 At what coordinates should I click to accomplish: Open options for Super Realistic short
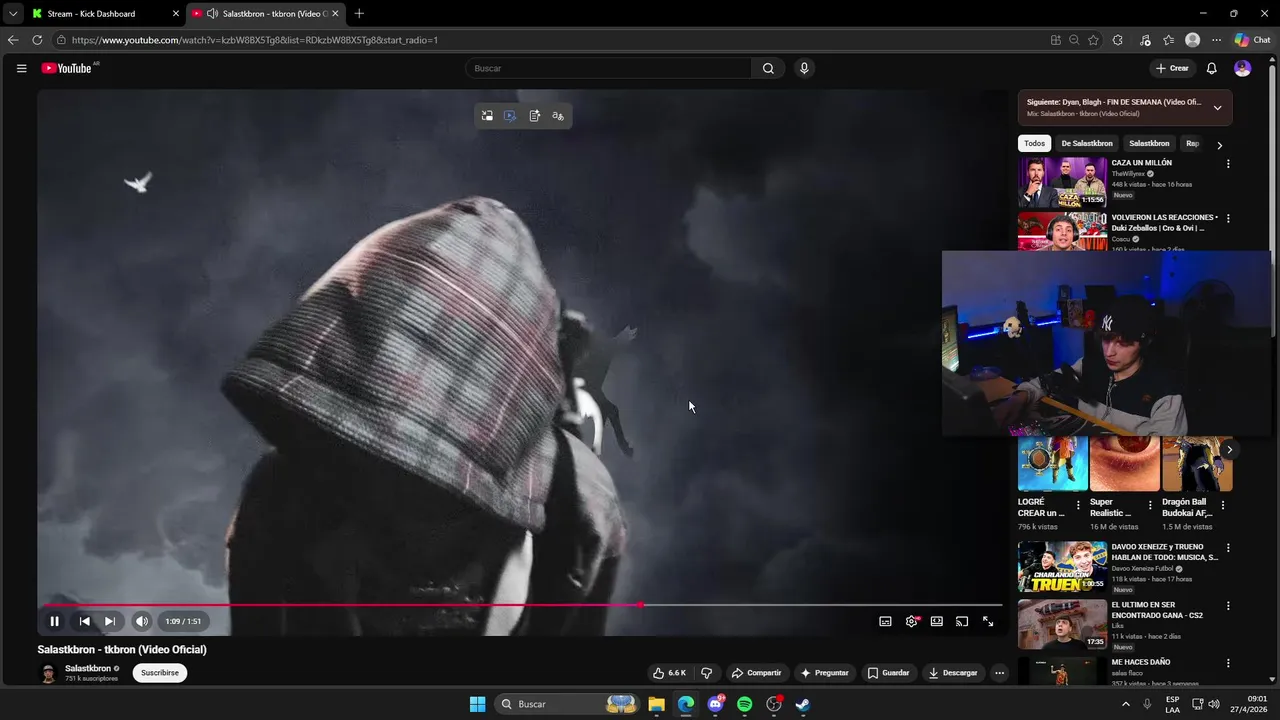pyautogui.click(x=1150, y=505)
